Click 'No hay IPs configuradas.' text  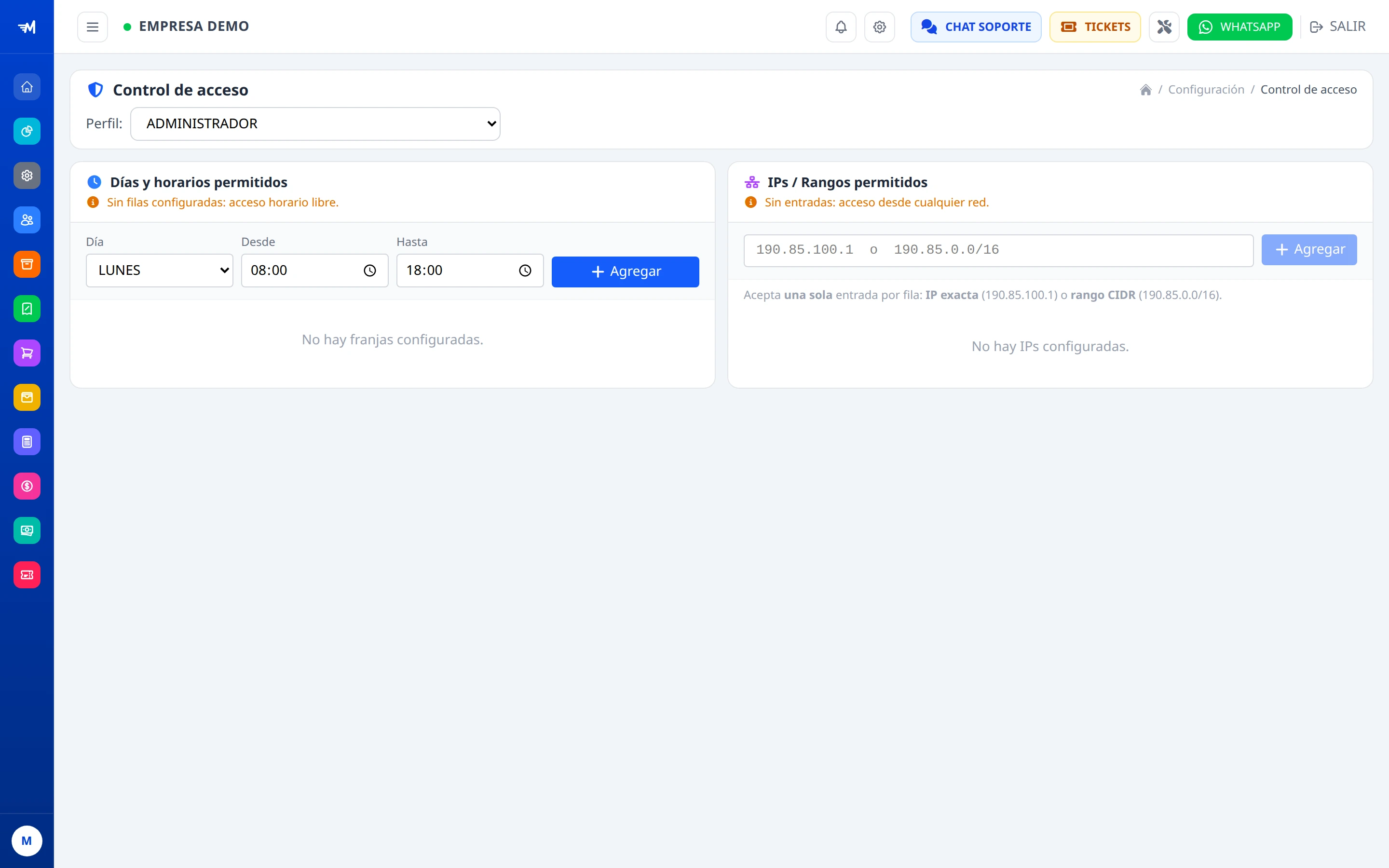pyautogui.click(x=1050, y=347)
